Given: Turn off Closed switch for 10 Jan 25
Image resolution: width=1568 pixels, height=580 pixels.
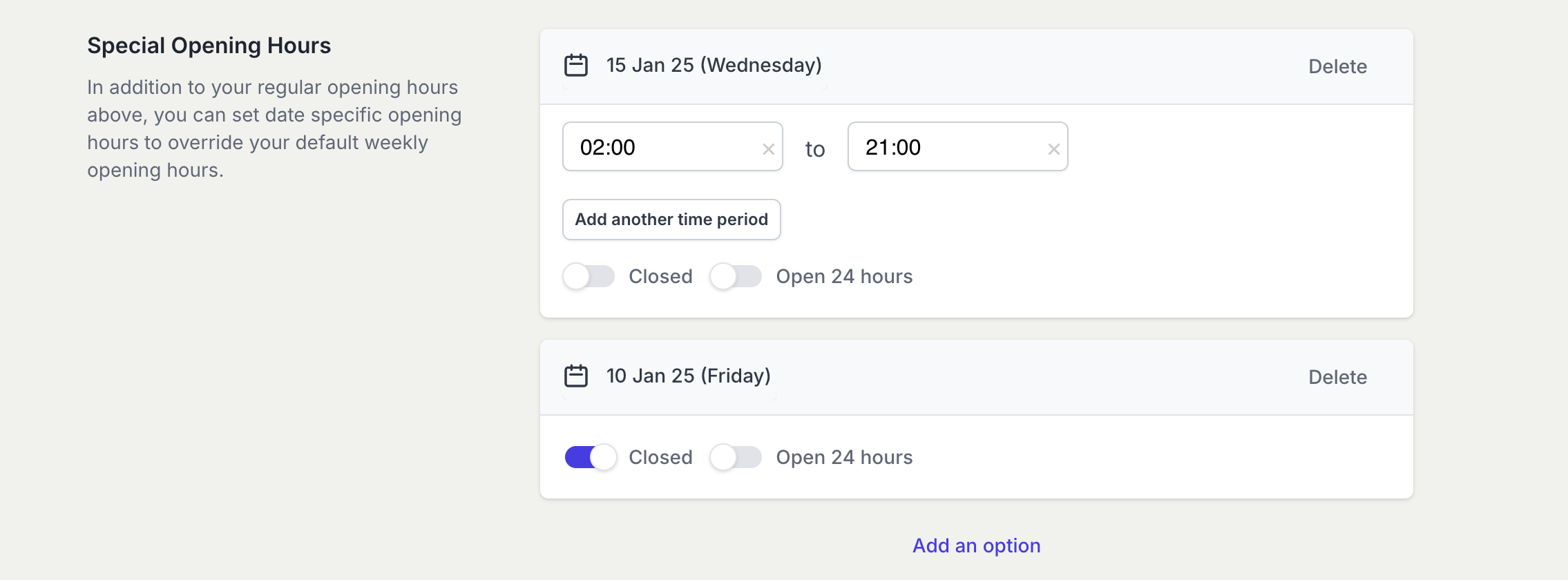Looking at the screenshot, I should click(x=590, y=457).
